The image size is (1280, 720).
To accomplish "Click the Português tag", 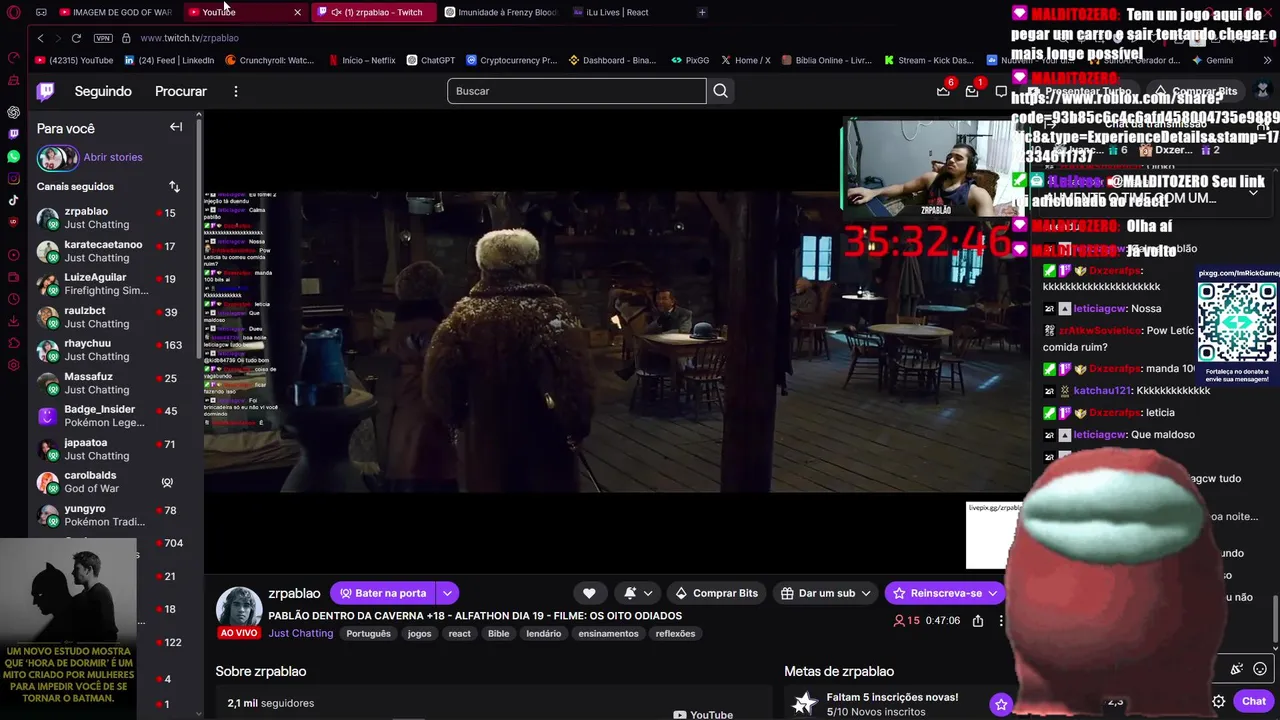I will tap(369, 633).
